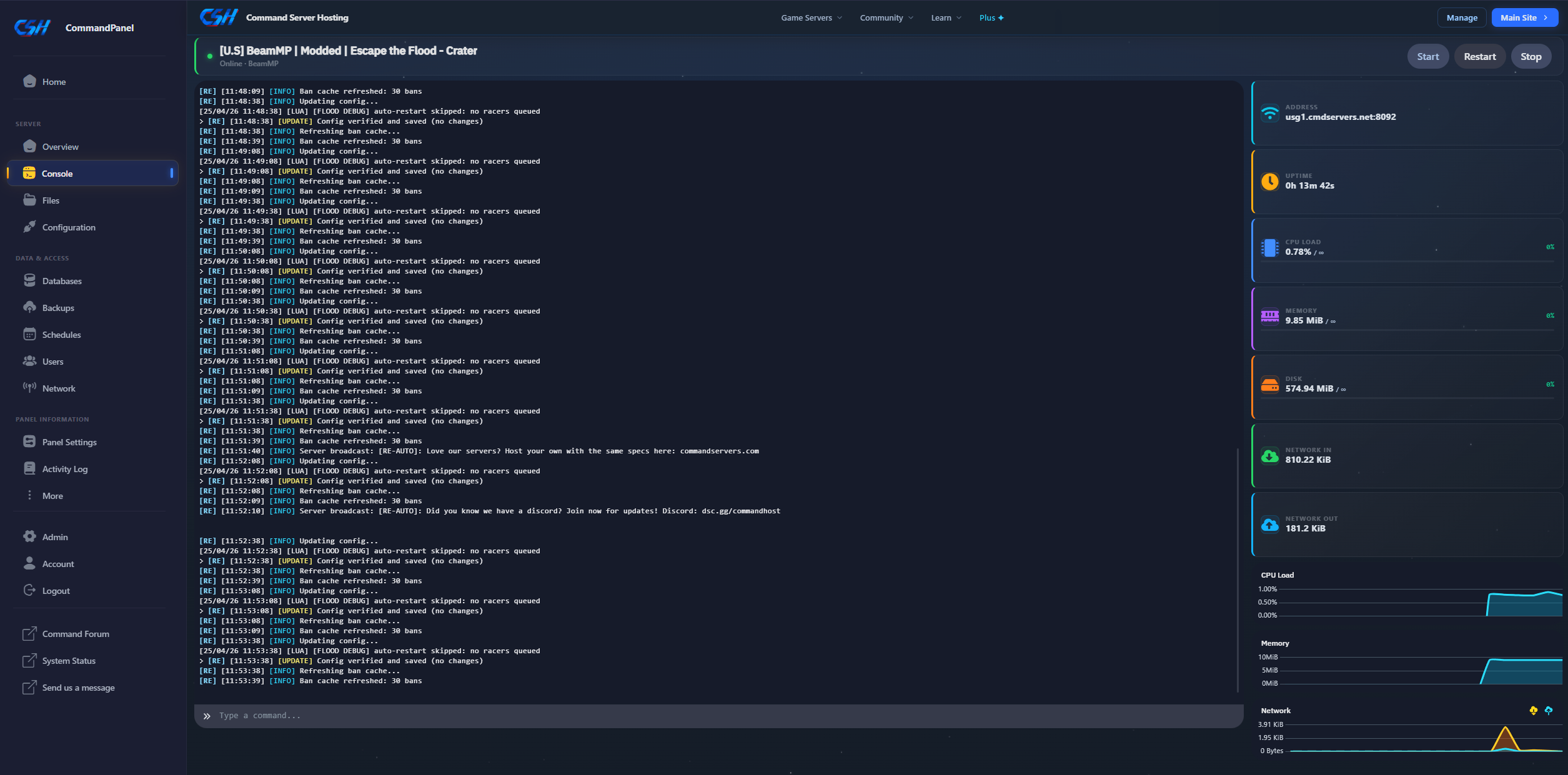Click the Command Server Hosting logo
The width and height of the screenshot is (1568, 775).
218,17
